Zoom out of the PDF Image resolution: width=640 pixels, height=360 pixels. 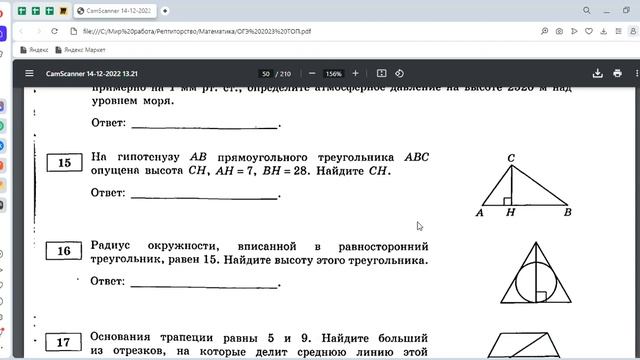point(312,73)
